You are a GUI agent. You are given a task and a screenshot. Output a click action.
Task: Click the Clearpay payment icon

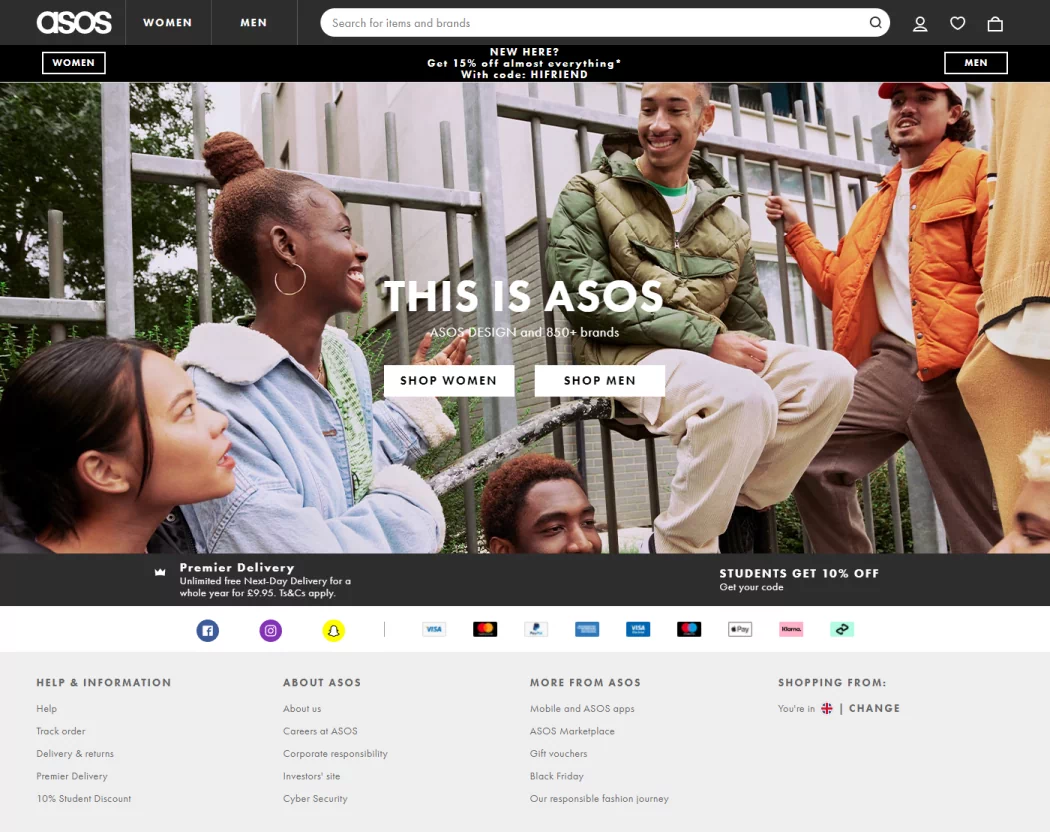(842, 629)
